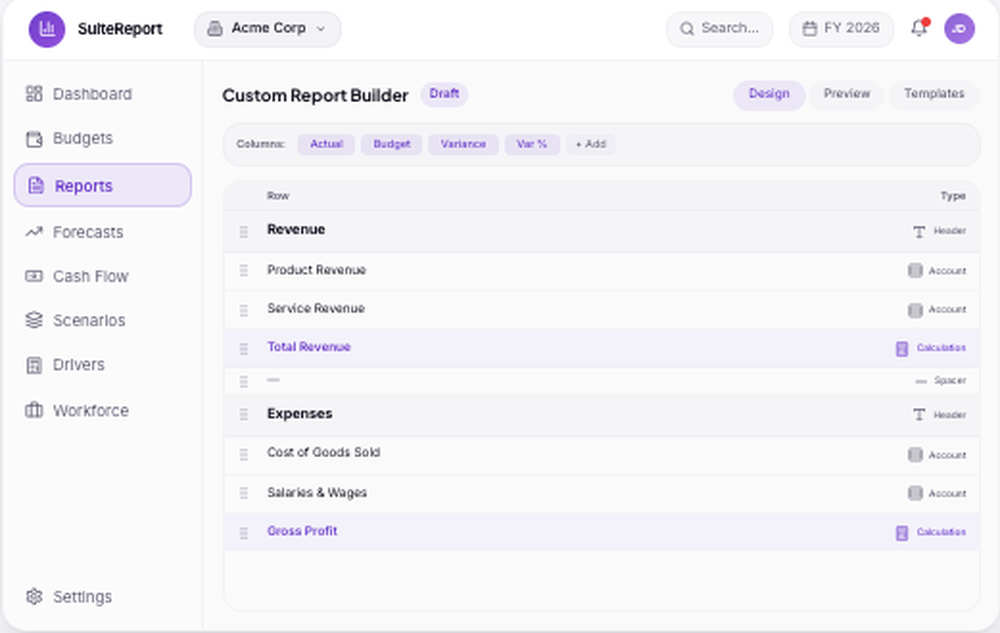
Task: Click the Account icon for Cost of Goods Sold
Action: click(x=915, y=455)
